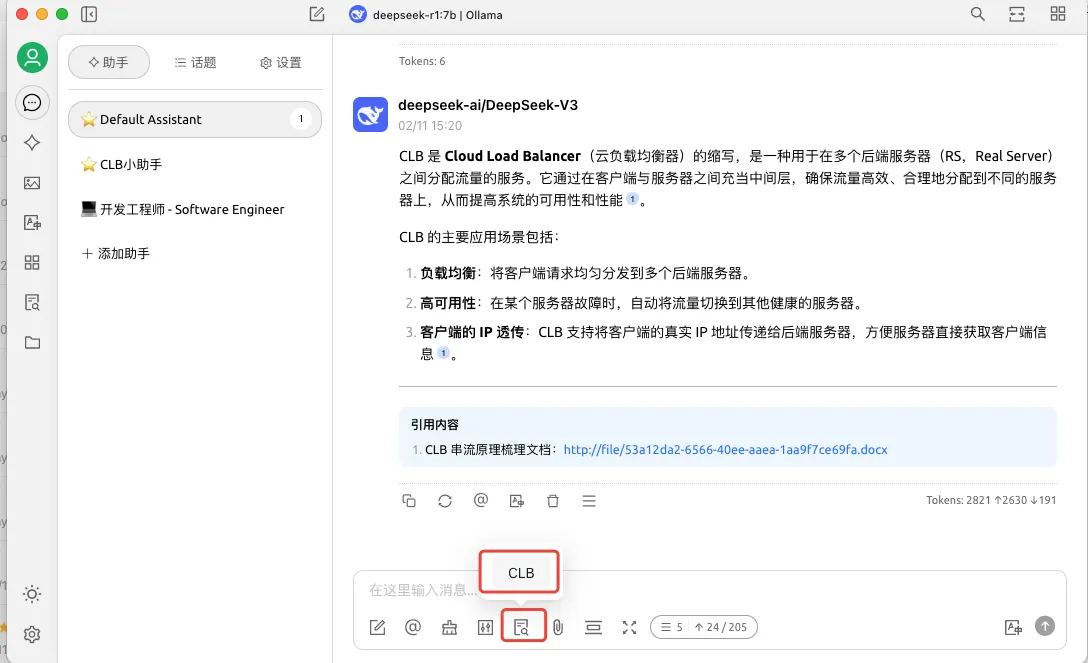Click the citation marker after 可用性和性能
Viewport: 1088px width, 663px height.
point(632,199)
